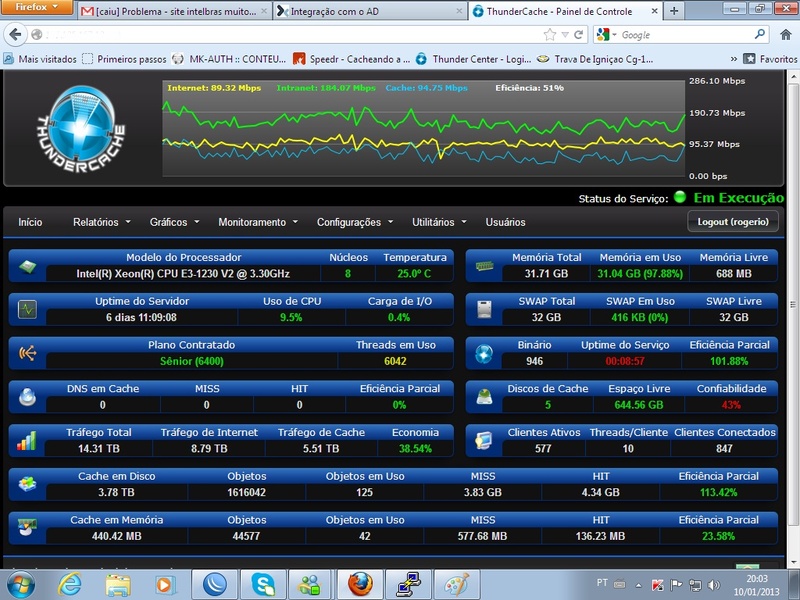Switch to the [caiu] Problema Gmail tab
800x600 pixels.
coord(174,11)
